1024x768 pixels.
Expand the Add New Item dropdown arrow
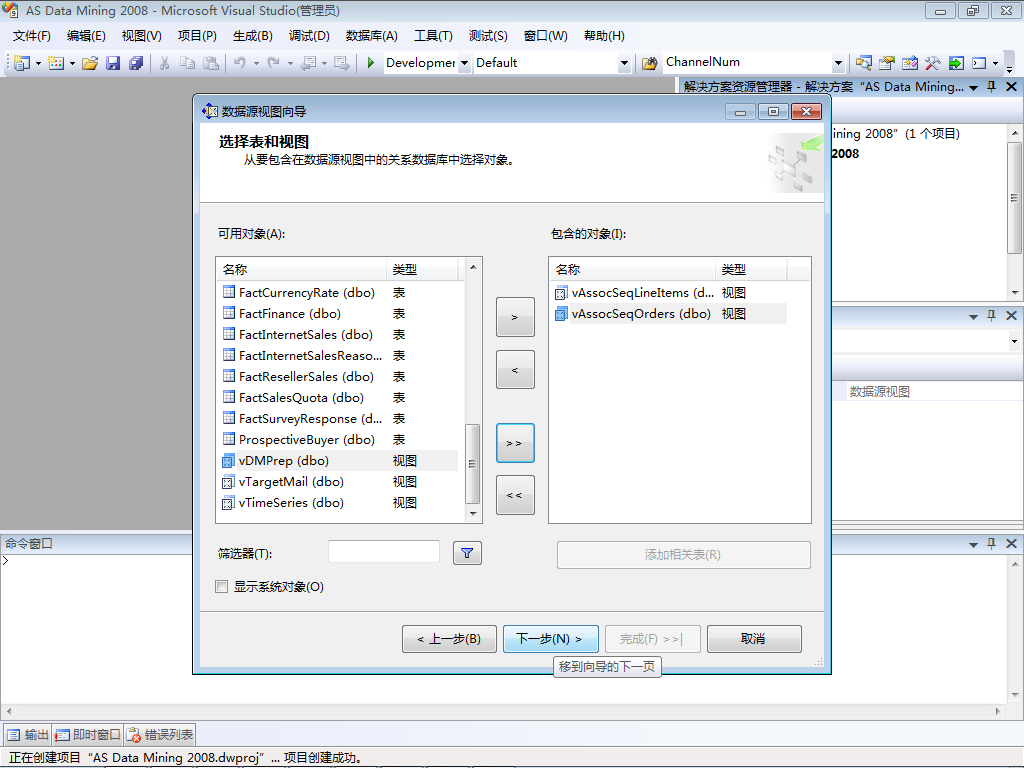[x=72, y=63]
